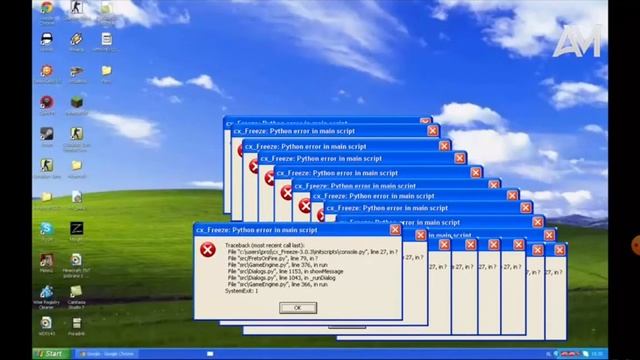Click OK in the frontmost error dialog
640x360 pixels.
point(298,308)
